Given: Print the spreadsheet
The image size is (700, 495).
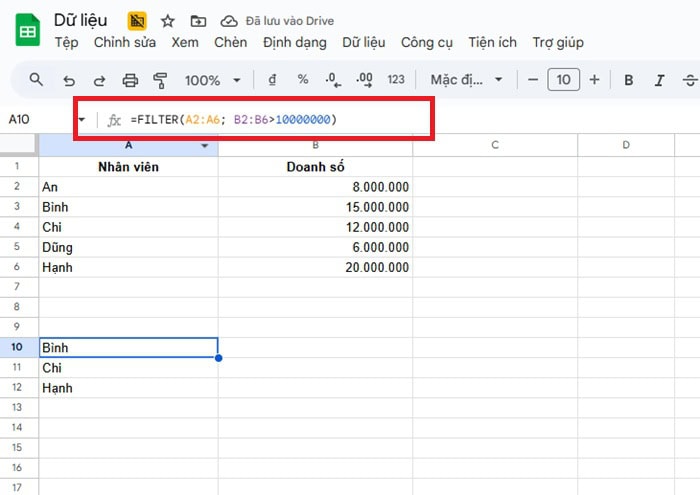Looking at the screenshot, I should (130, 80).
